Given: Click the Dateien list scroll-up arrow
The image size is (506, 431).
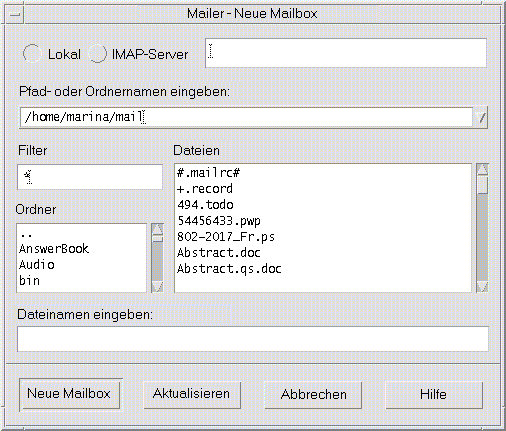Looking at the screenshot, I should pyautogui.click(x=482, y=169).
